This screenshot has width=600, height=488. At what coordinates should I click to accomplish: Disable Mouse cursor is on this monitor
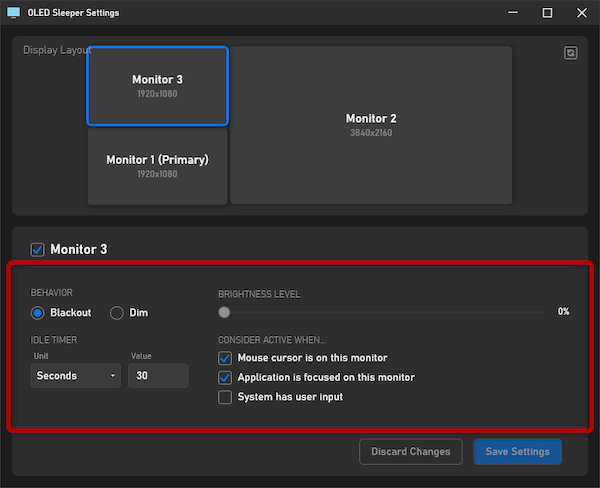click(x=225, y=358)
